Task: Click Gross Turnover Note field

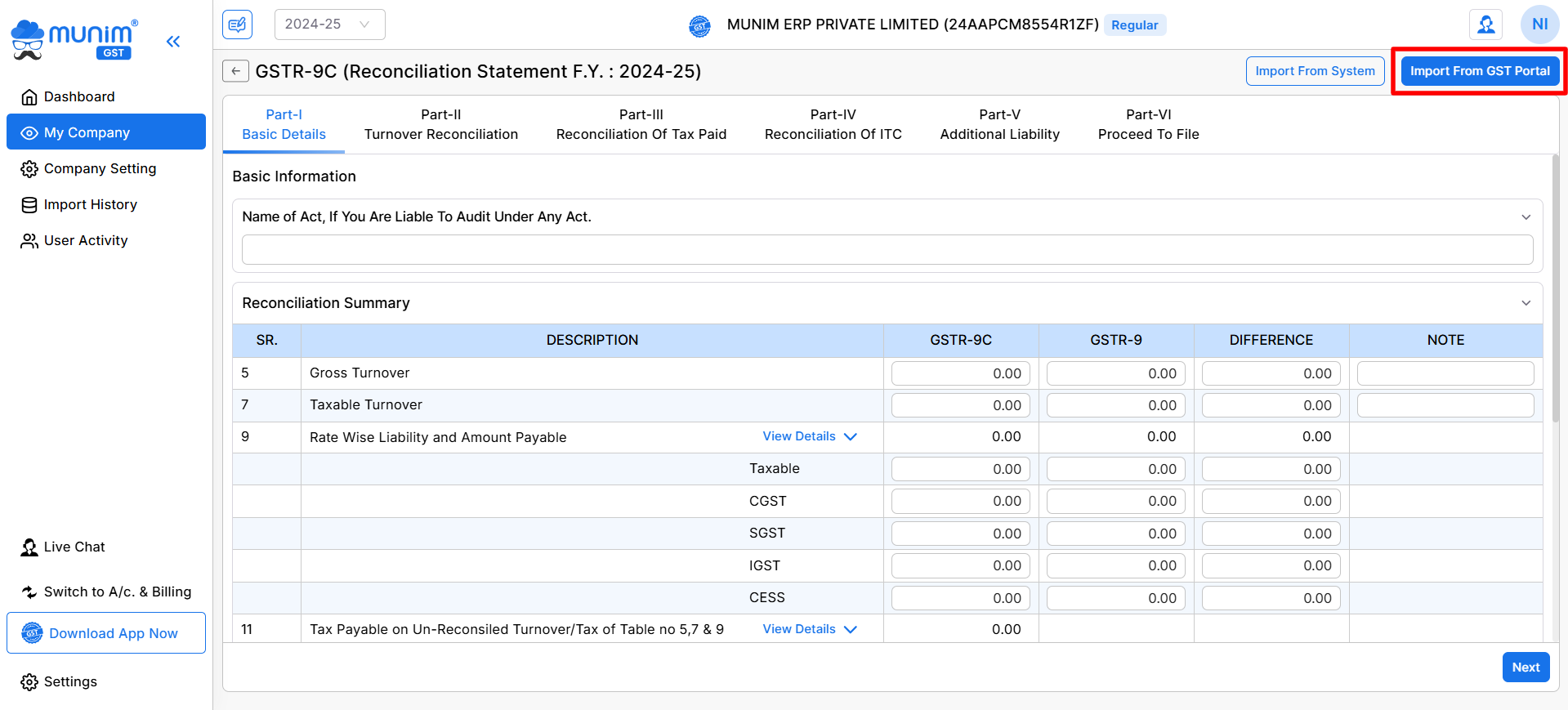Action: click(1445, 373)
